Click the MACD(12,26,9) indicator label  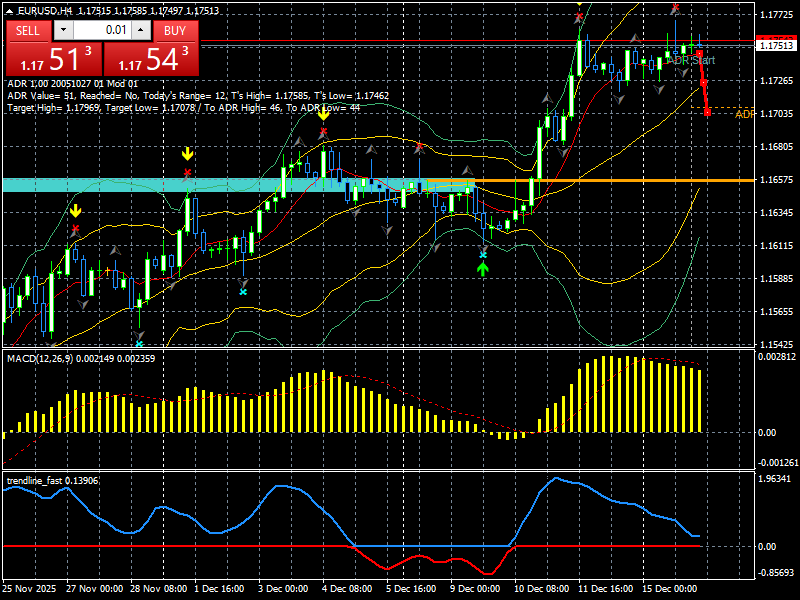[81, 359]
